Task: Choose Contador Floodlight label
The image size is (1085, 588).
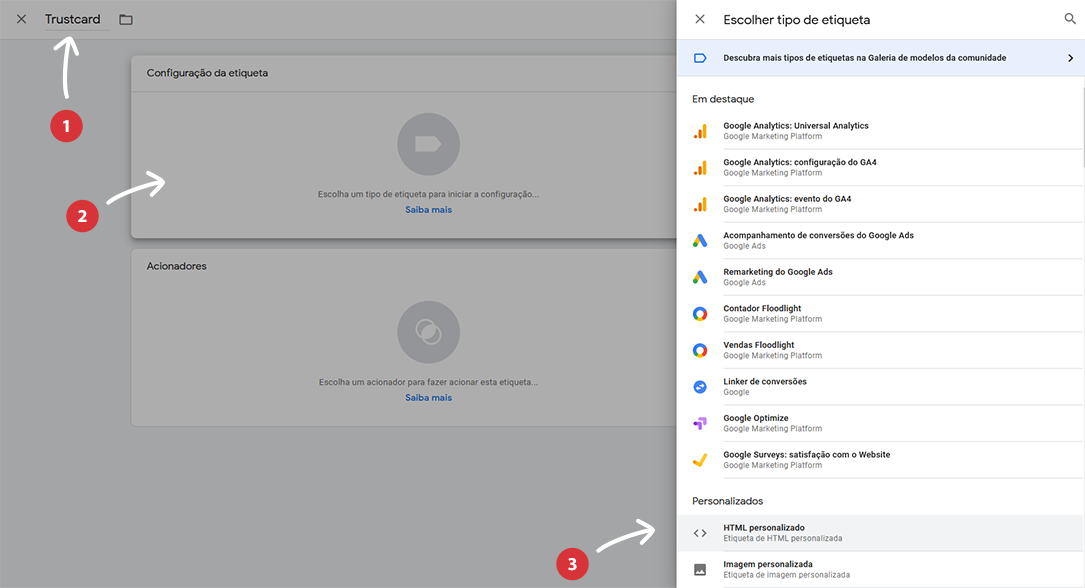Action: (x=762, y=309)
